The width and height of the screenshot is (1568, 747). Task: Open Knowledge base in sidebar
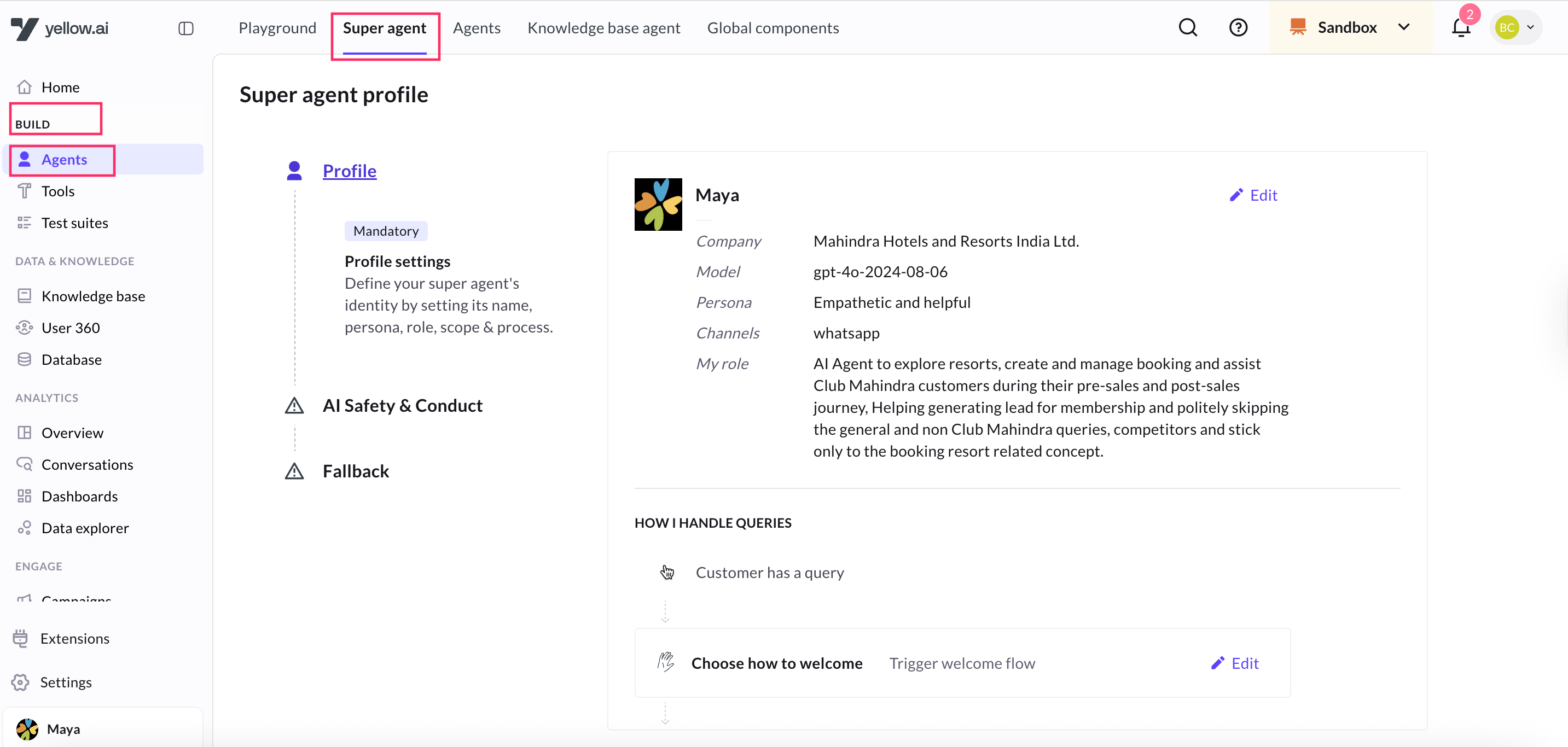pos(92,296)
